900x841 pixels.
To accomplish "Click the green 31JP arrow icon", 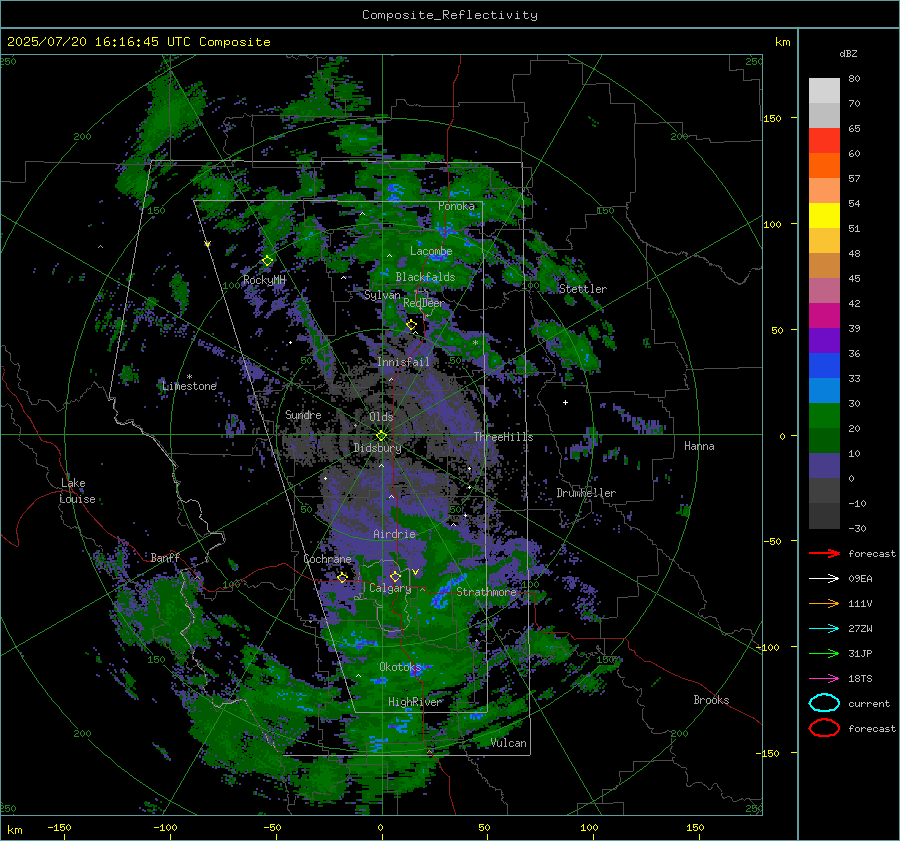I will coord(824,653).
